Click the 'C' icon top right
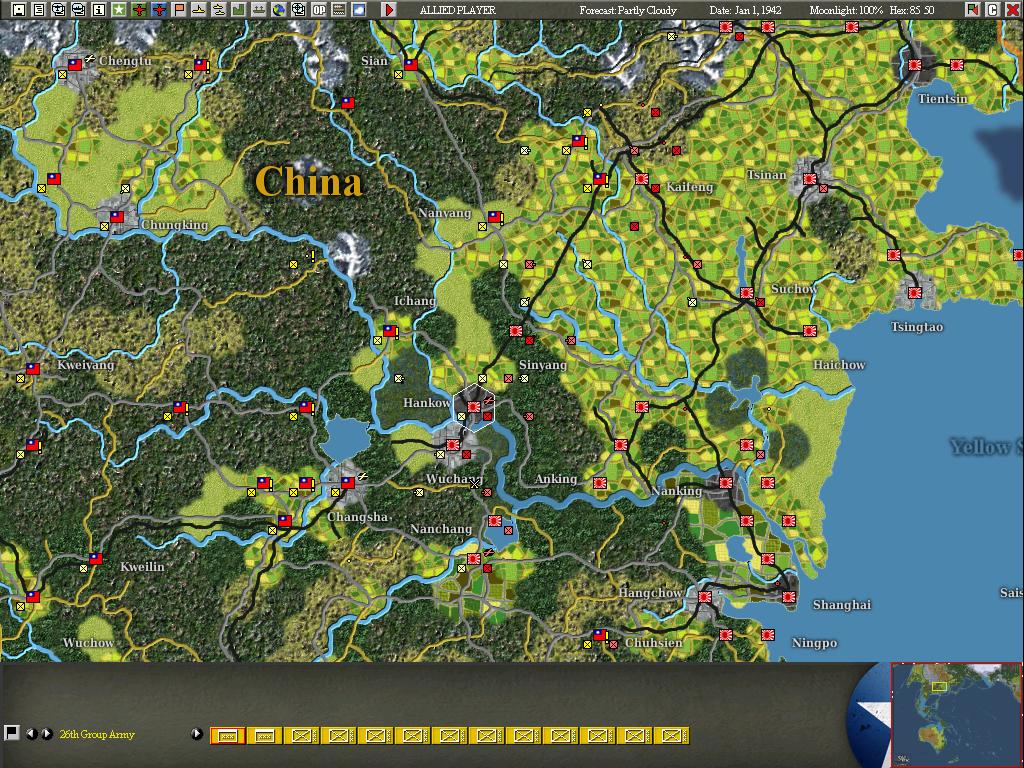Viewport: 1024px width, 768px height. (x=993, y=9)
